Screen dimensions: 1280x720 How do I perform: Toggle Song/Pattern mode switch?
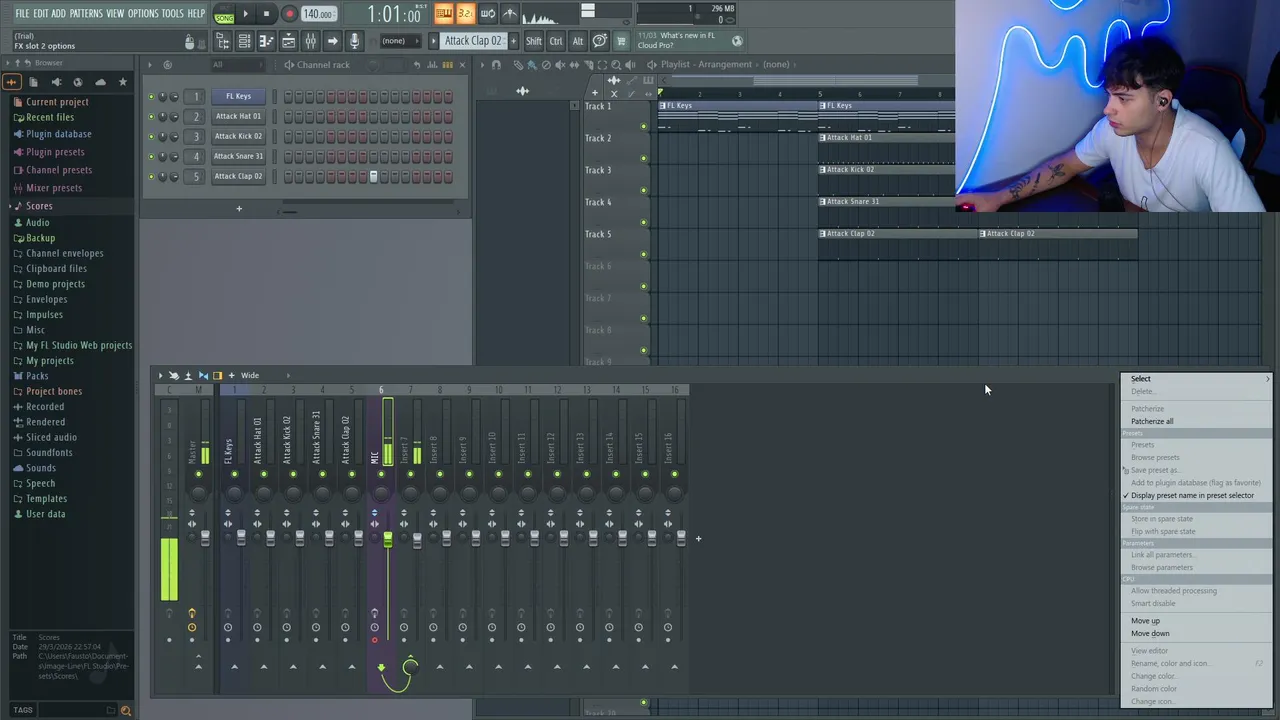(224, 14)
